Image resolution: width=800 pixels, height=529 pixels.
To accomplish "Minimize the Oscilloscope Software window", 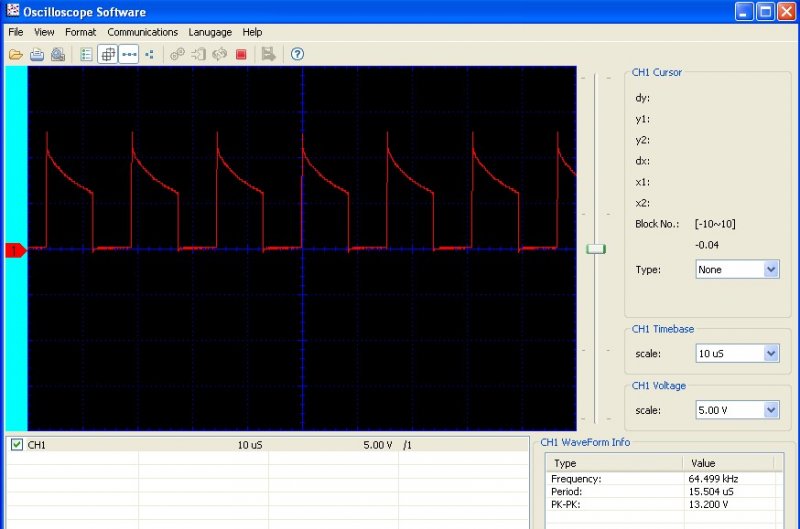I will [744, 11].
